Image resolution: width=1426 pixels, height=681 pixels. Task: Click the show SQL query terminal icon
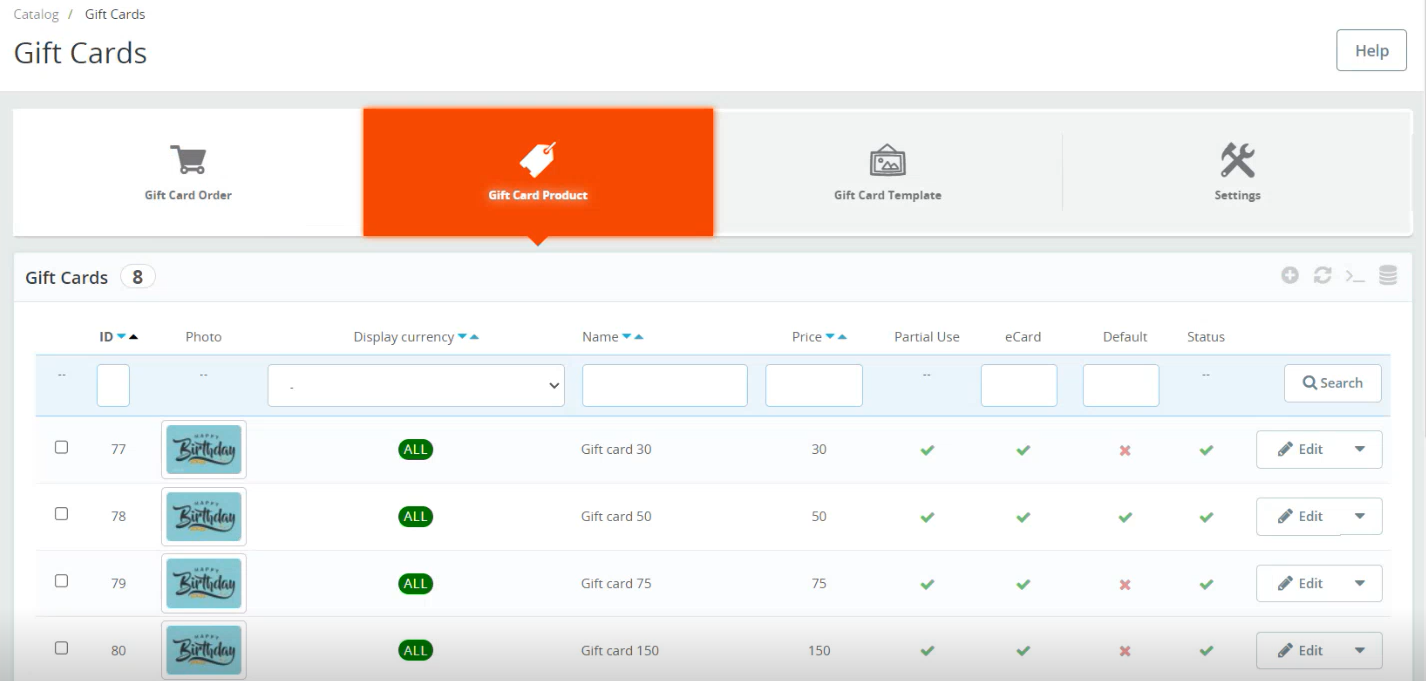(1355, 276)
